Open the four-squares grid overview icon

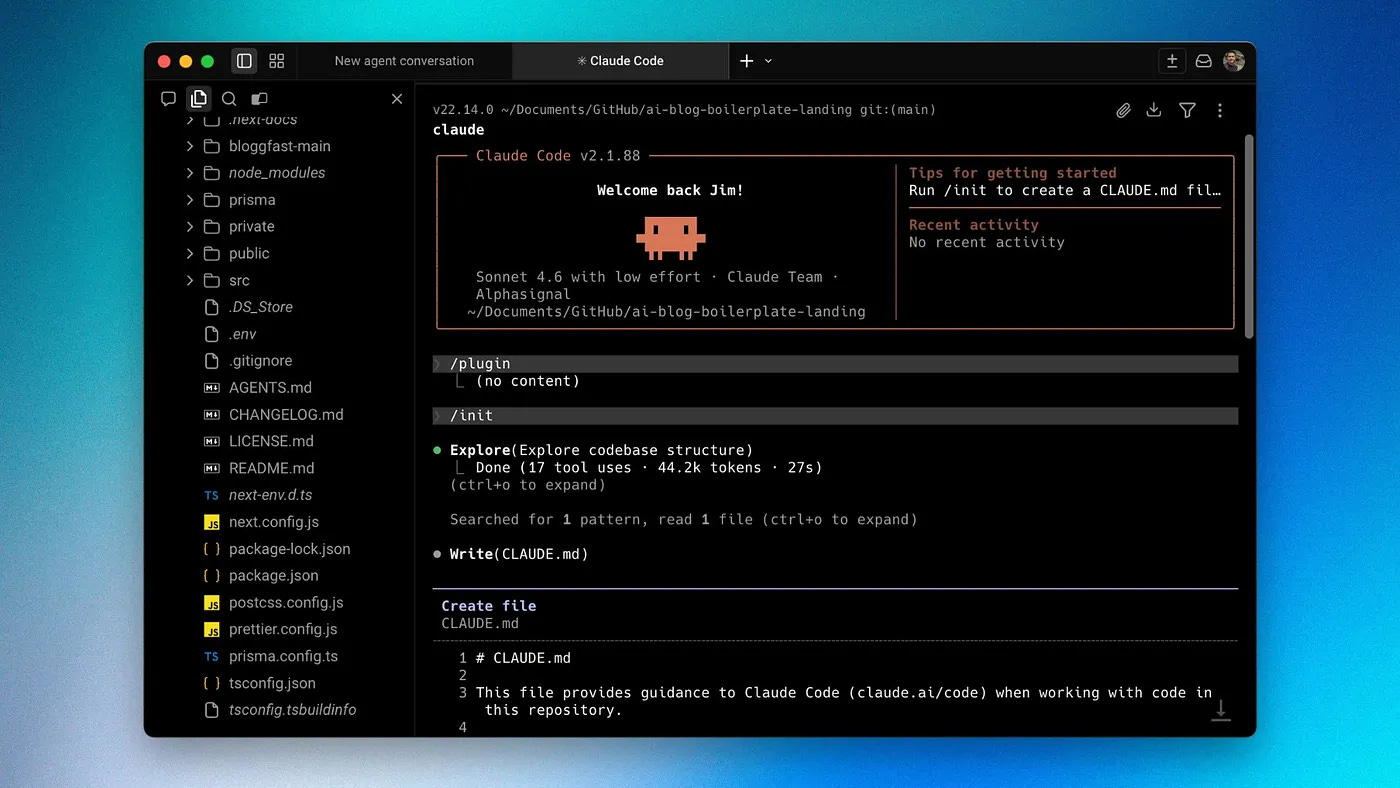277,61
